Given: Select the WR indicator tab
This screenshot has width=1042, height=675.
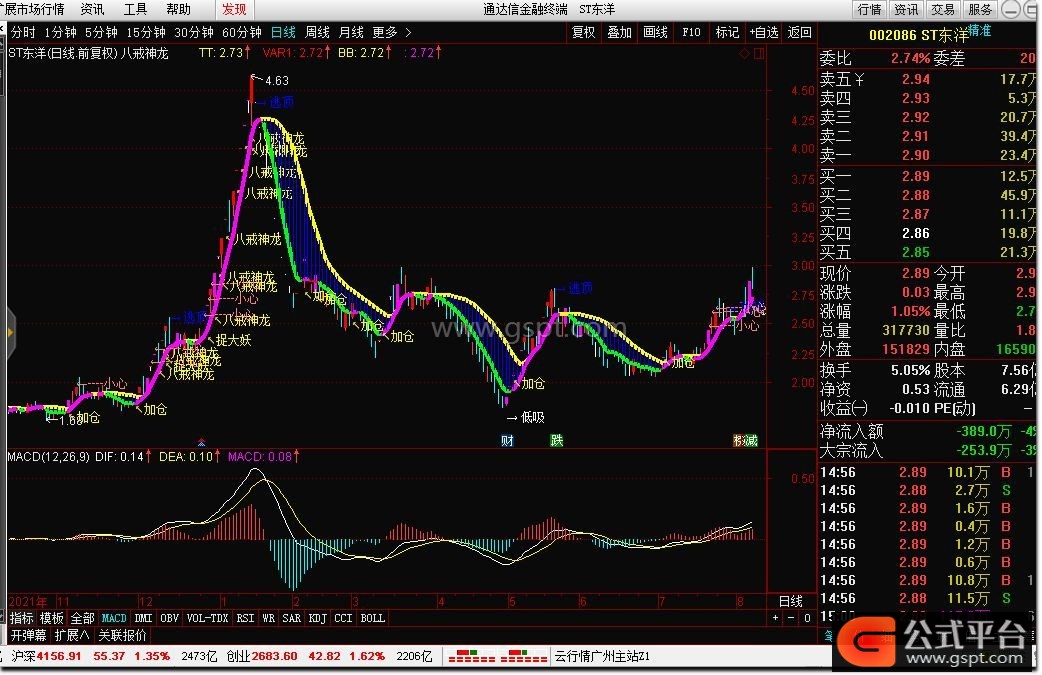Looking at the screenshot, I should (x=268, y=618).
